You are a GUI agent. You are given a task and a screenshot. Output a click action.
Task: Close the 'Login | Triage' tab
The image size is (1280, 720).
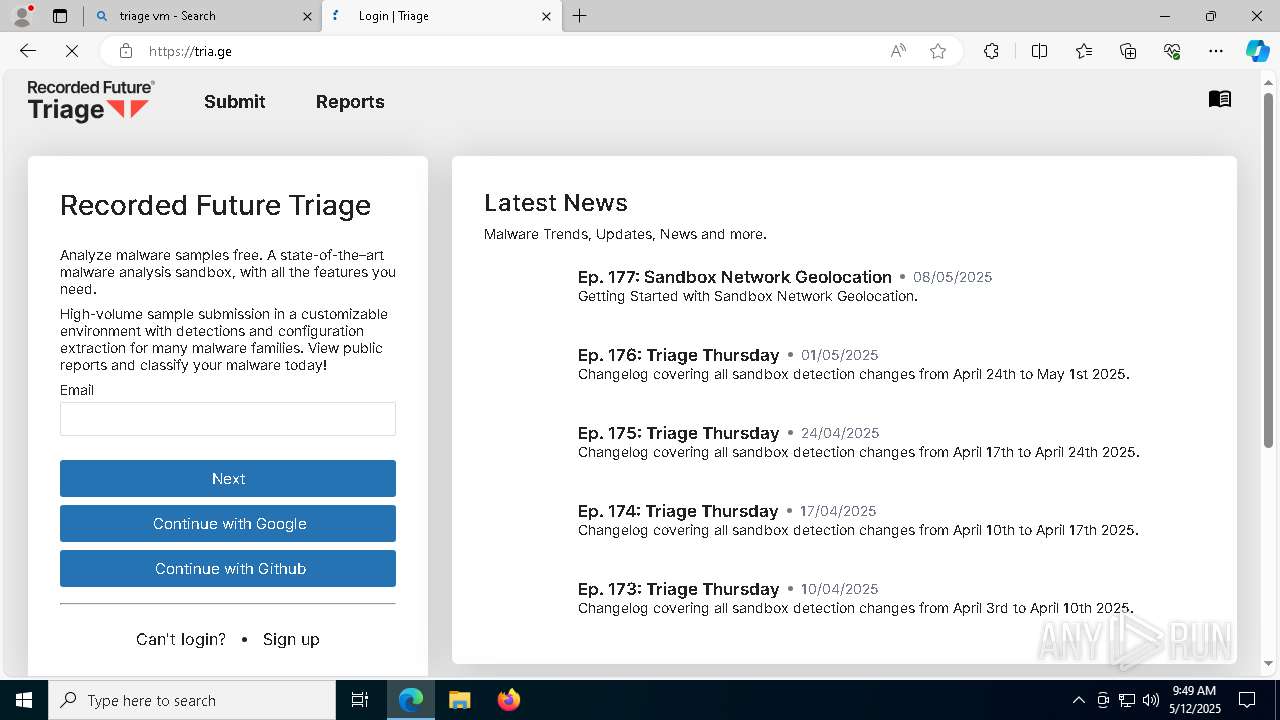(x=546, y=16)
